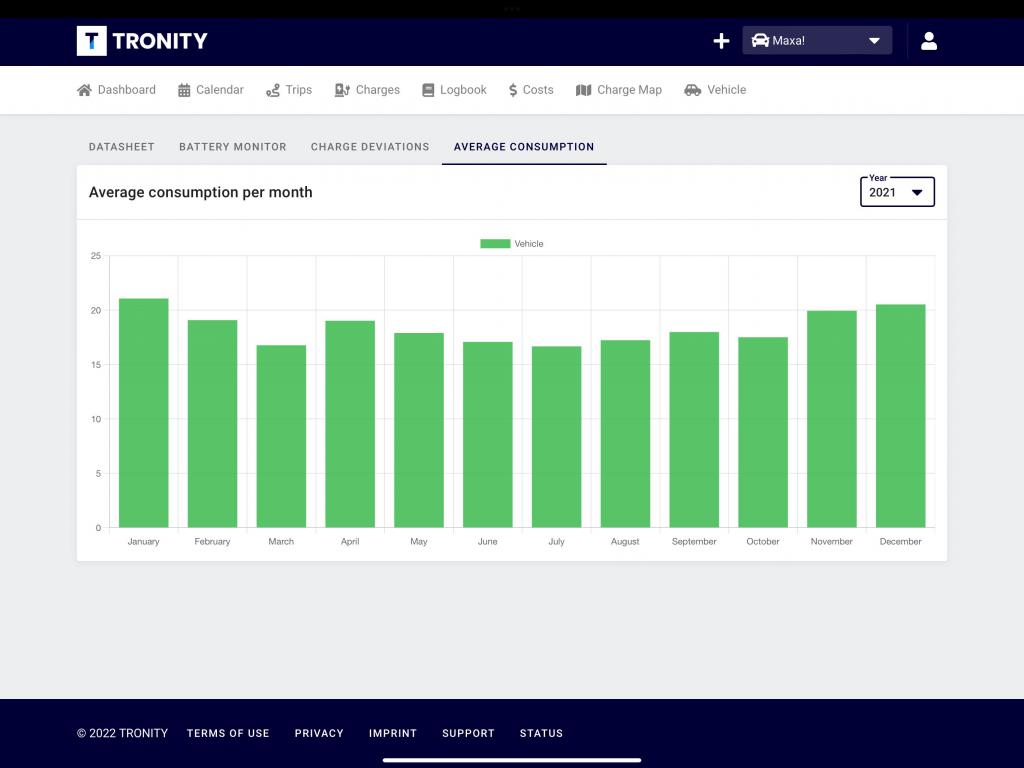Click the December consumption bar
1024x768 pixels.
901,416
